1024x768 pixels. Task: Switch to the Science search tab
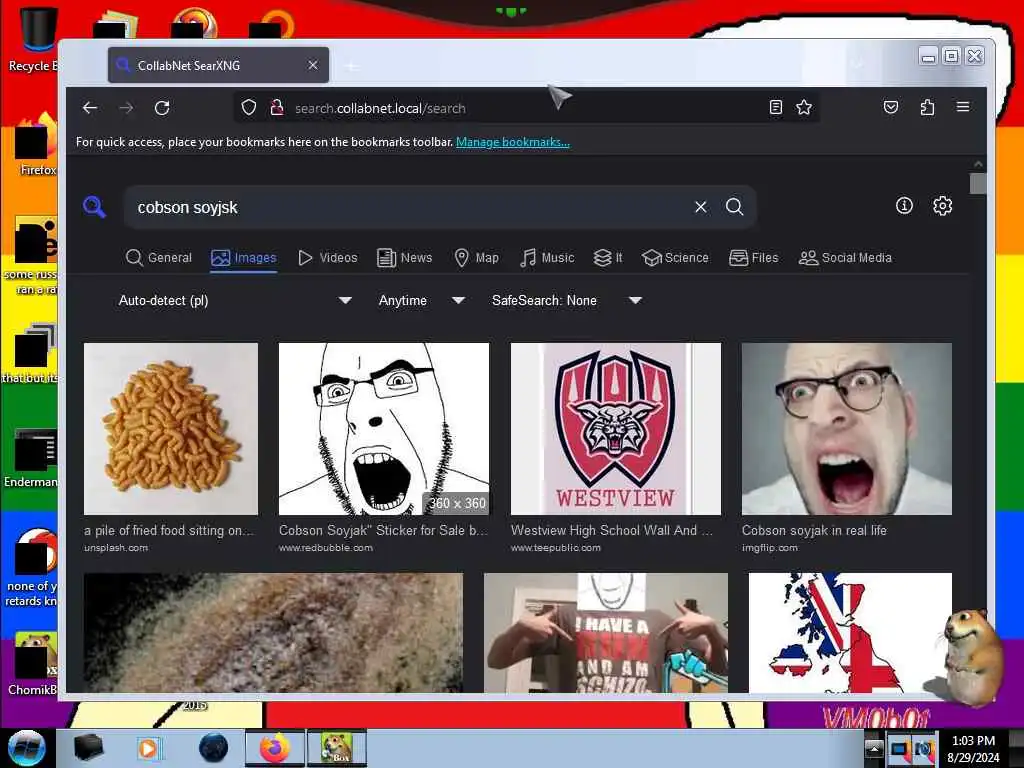coord(675,258)
